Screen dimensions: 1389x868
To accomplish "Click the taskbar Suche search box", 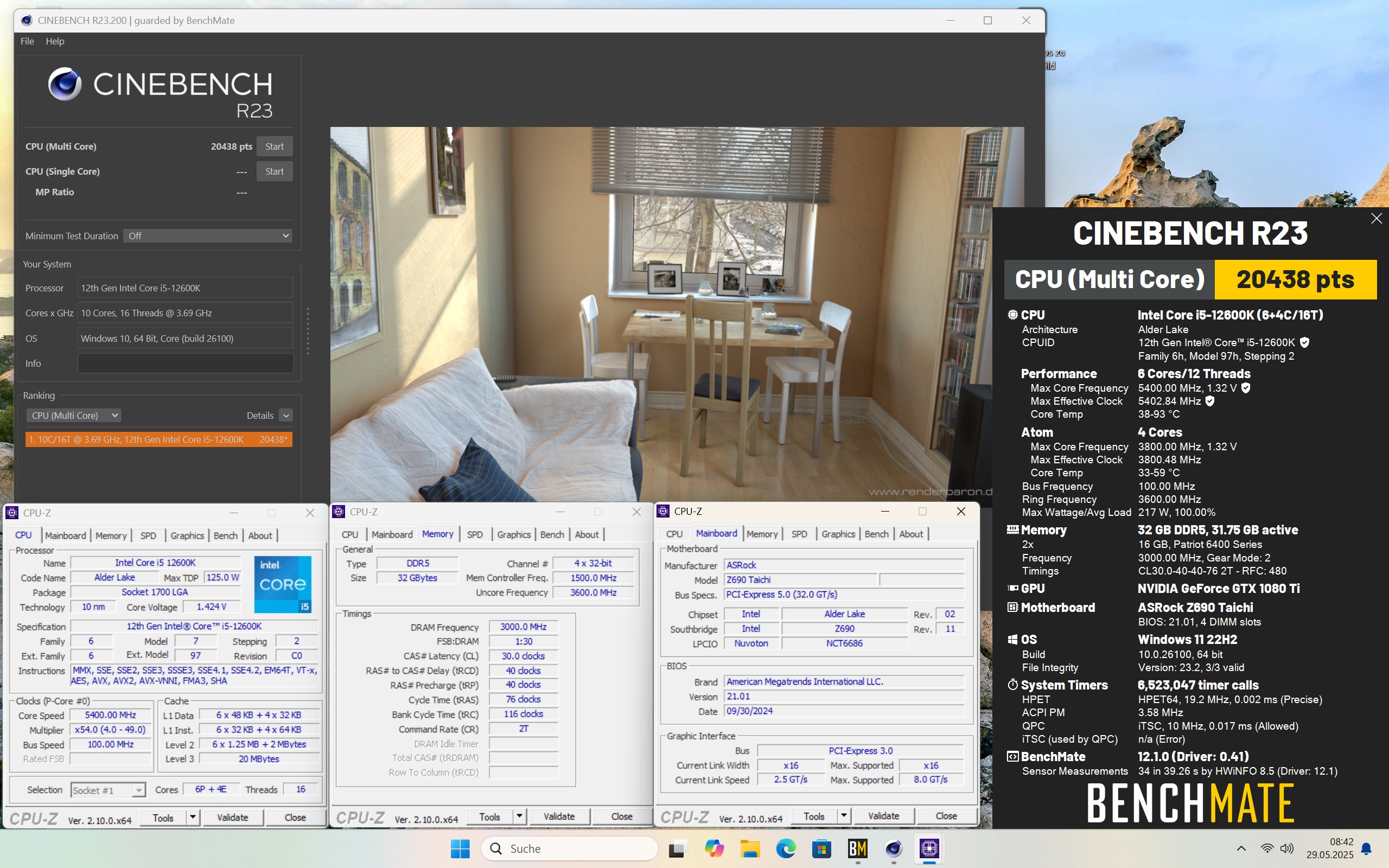I will (x=569, y=848).
